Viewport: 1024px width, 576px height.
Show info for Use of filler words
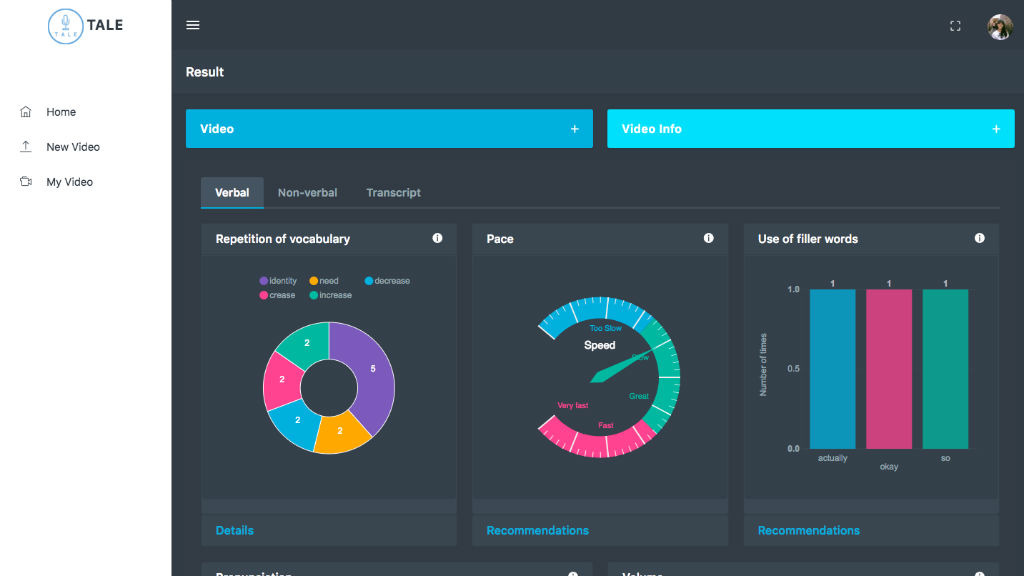coord(979,239)
